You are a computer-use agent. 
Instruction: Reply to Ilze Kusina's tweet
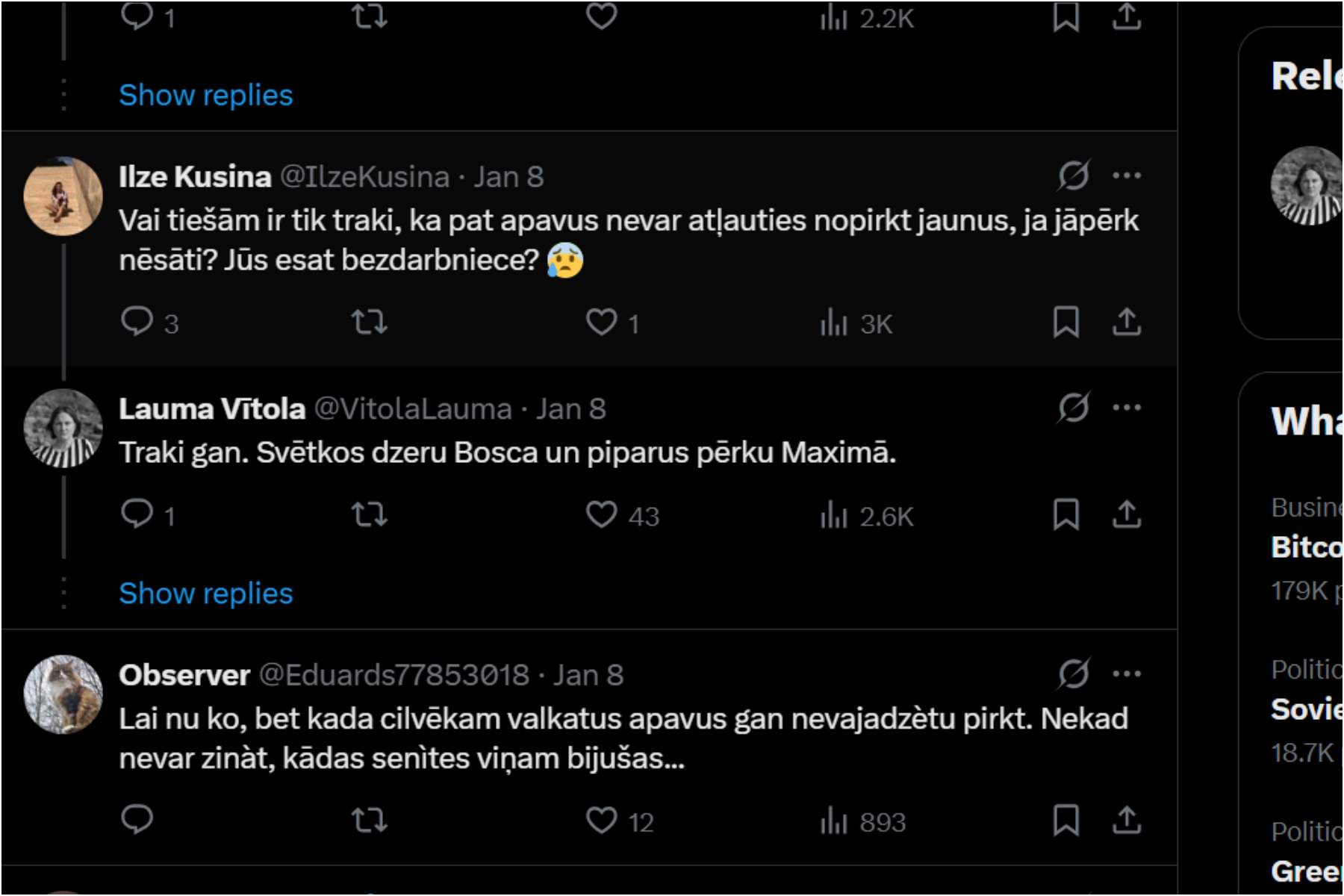[x=137, y=323]
